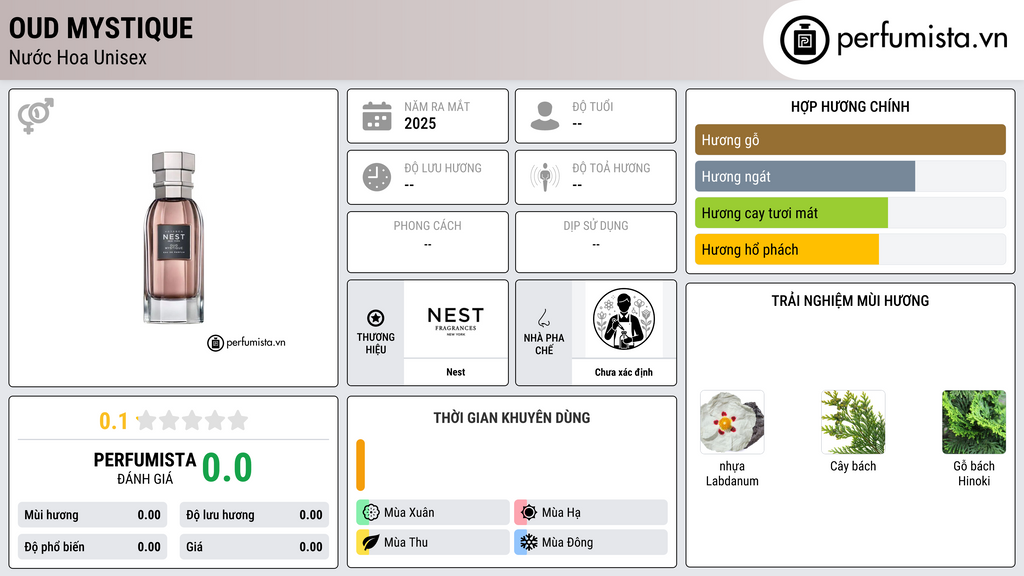
Task: Click the Perfumista đánh giá label
Action: click(145, 468)
